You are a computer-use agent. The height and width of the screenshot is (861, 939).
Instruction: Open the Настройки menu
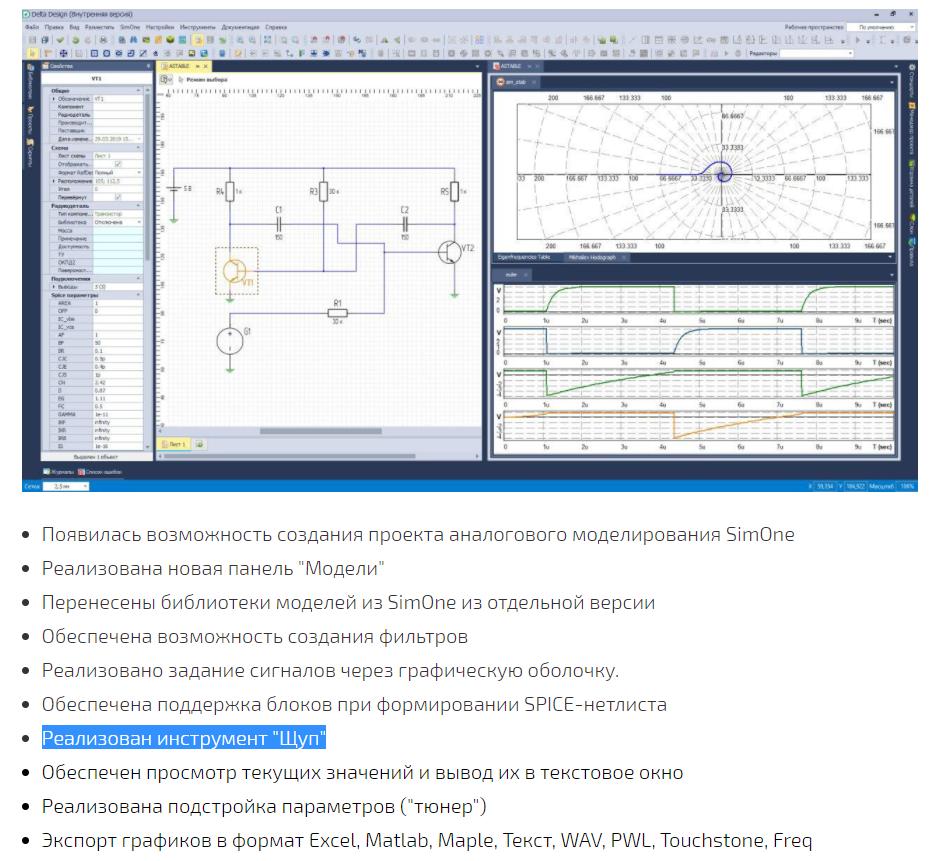(x=160, y=27)
